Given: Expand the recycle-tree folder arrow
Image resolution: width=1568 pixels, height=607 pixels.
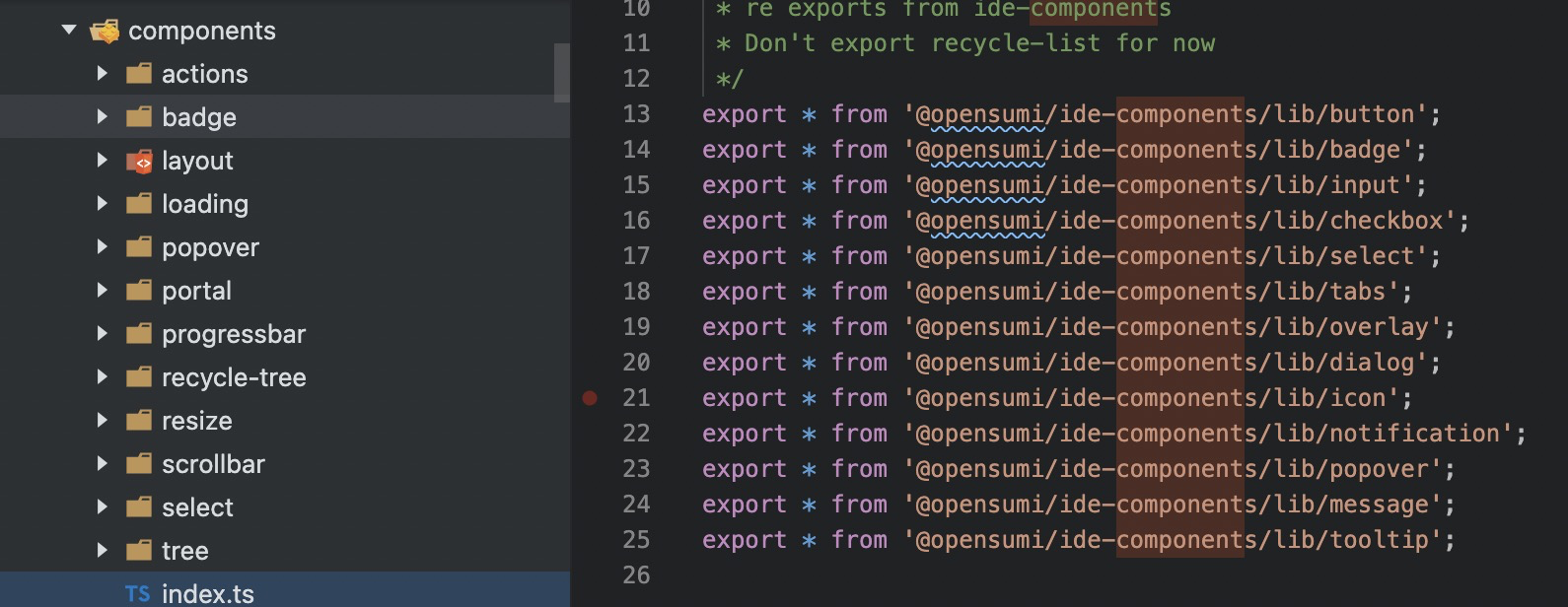Looking at the screenshot, I should [102, 377].
